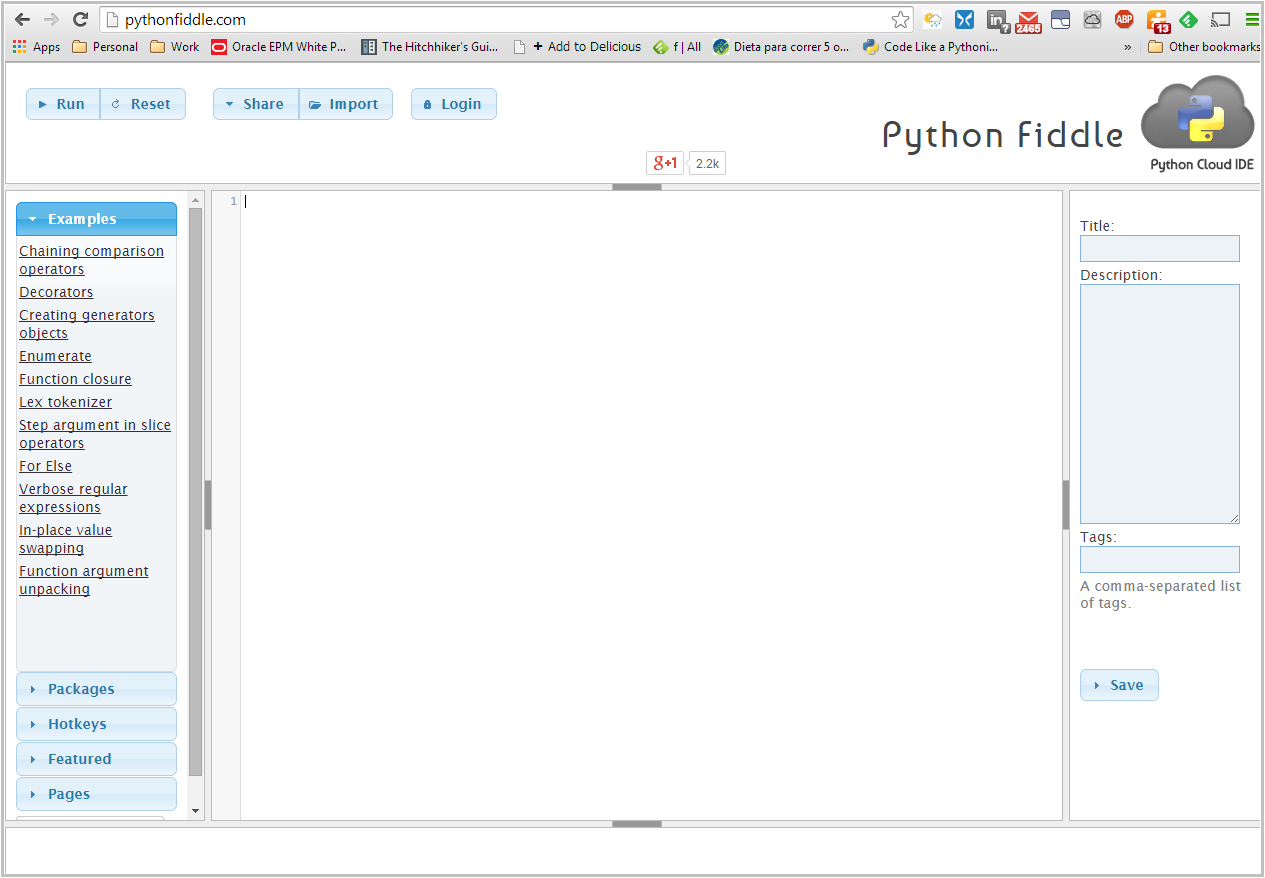
Task: Open Creating generators objects example
Action: [87, 324]
